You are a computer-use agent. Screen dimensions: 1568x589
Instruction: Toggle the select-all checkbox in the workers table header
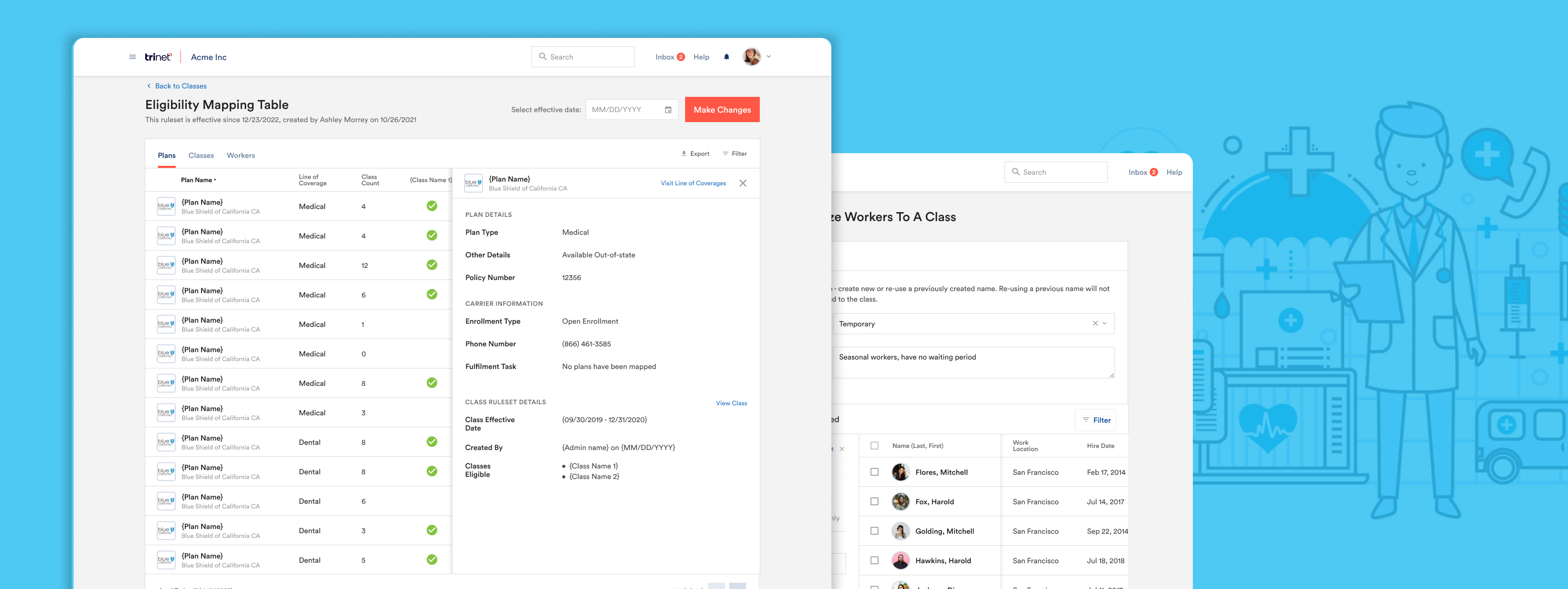874,446
